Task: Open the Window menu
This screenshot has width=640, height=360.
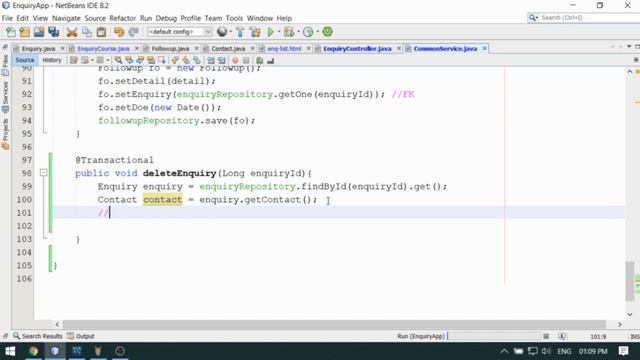Action: click(x=260, y=18)
